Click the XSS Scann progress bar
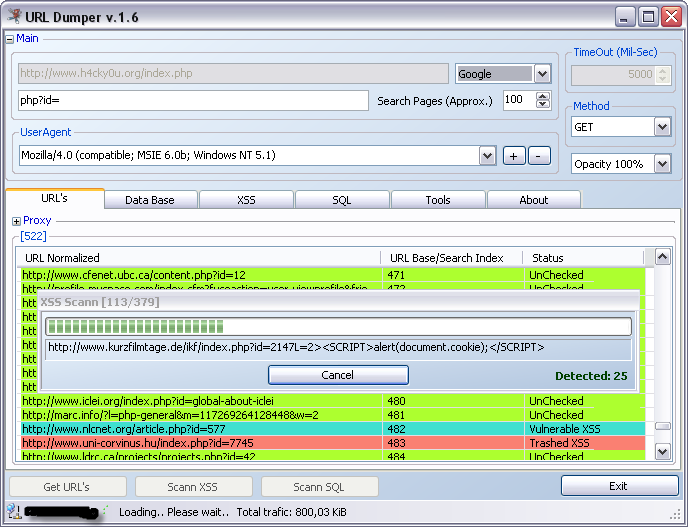688x527 pixels. click(x=338, y=326)
